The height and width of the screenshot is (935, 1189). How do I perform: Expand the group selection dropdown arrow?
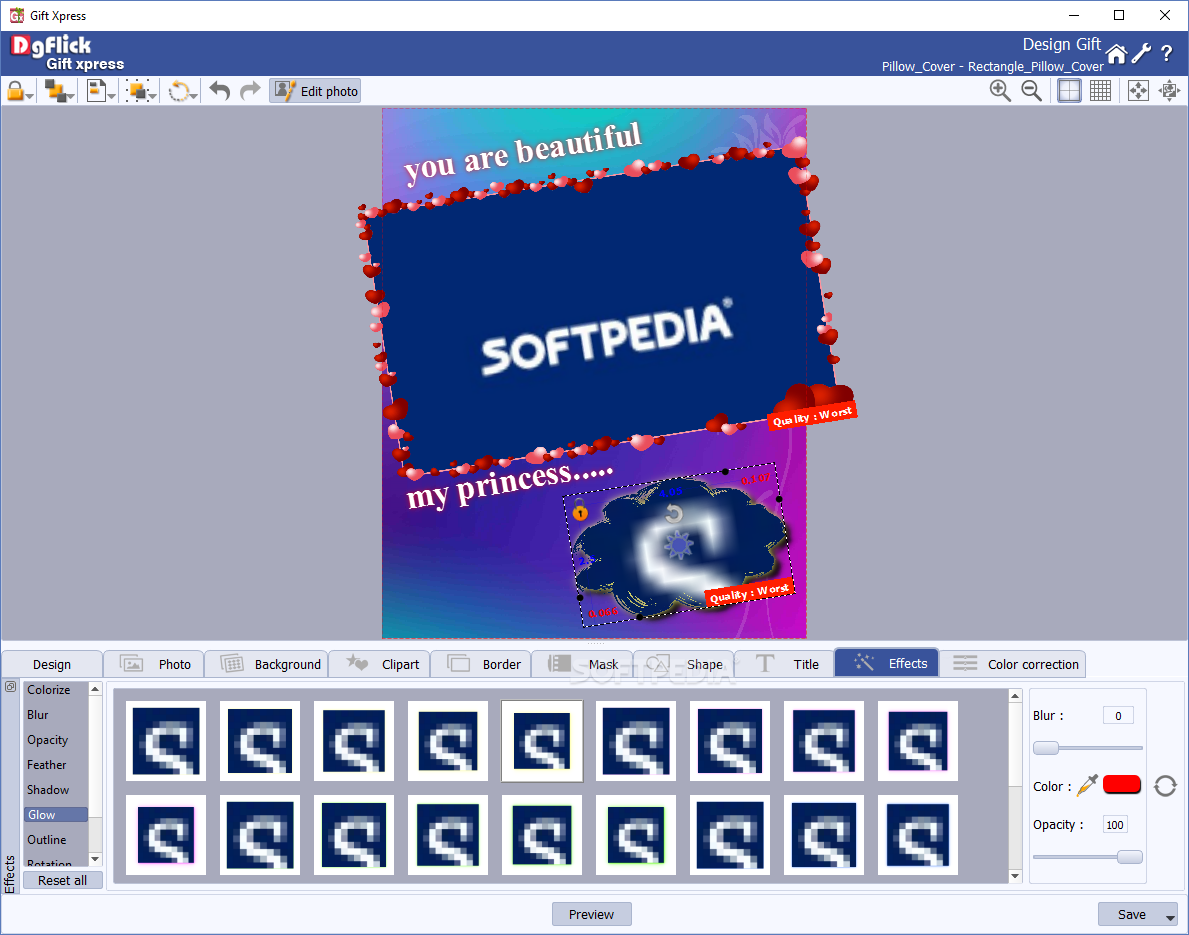pyautogui.click(x=152, y=96)
